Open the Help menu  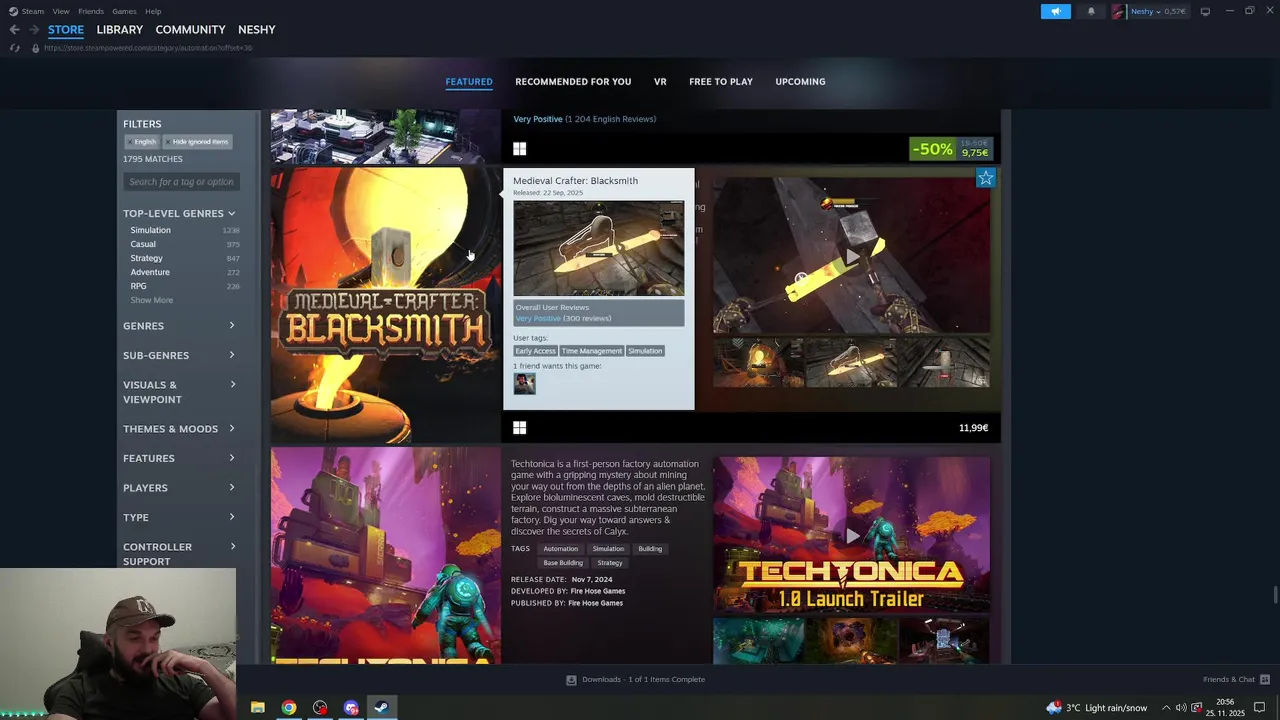153,11
